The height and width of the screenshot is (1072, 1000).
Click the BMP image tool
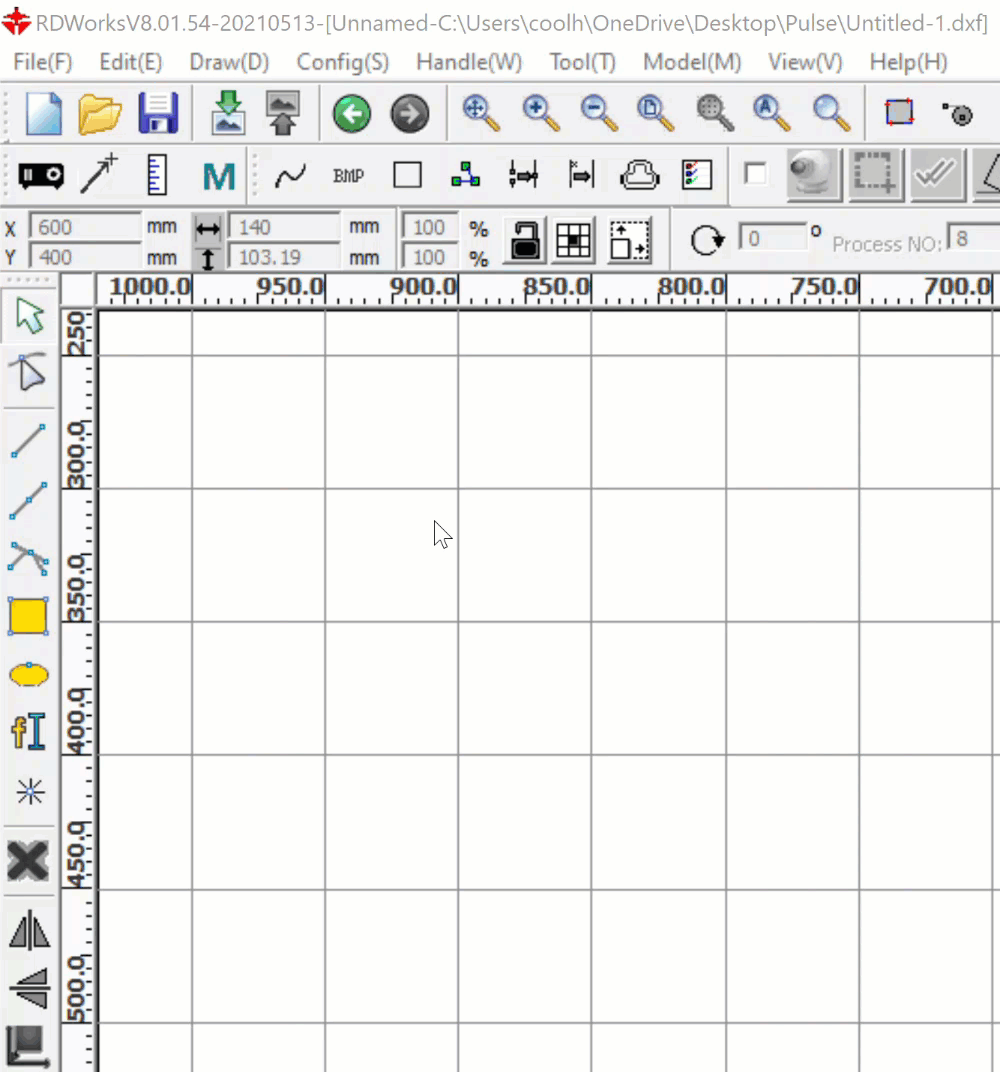(349, 176)
